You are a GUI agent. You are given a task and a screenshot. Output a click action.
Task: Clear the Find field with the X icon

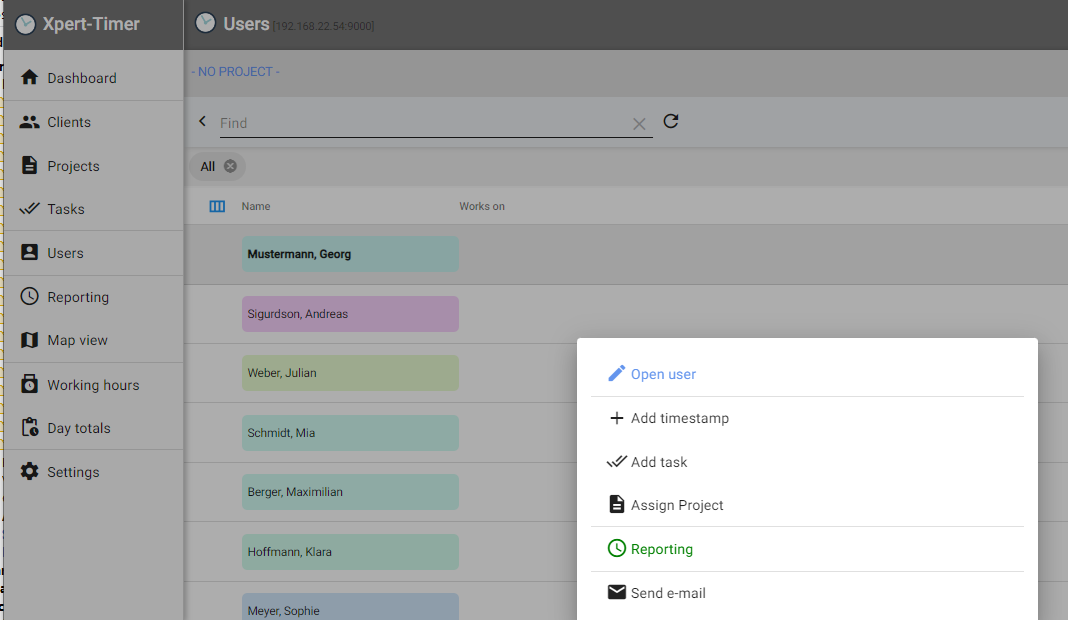tap(639, 124)
